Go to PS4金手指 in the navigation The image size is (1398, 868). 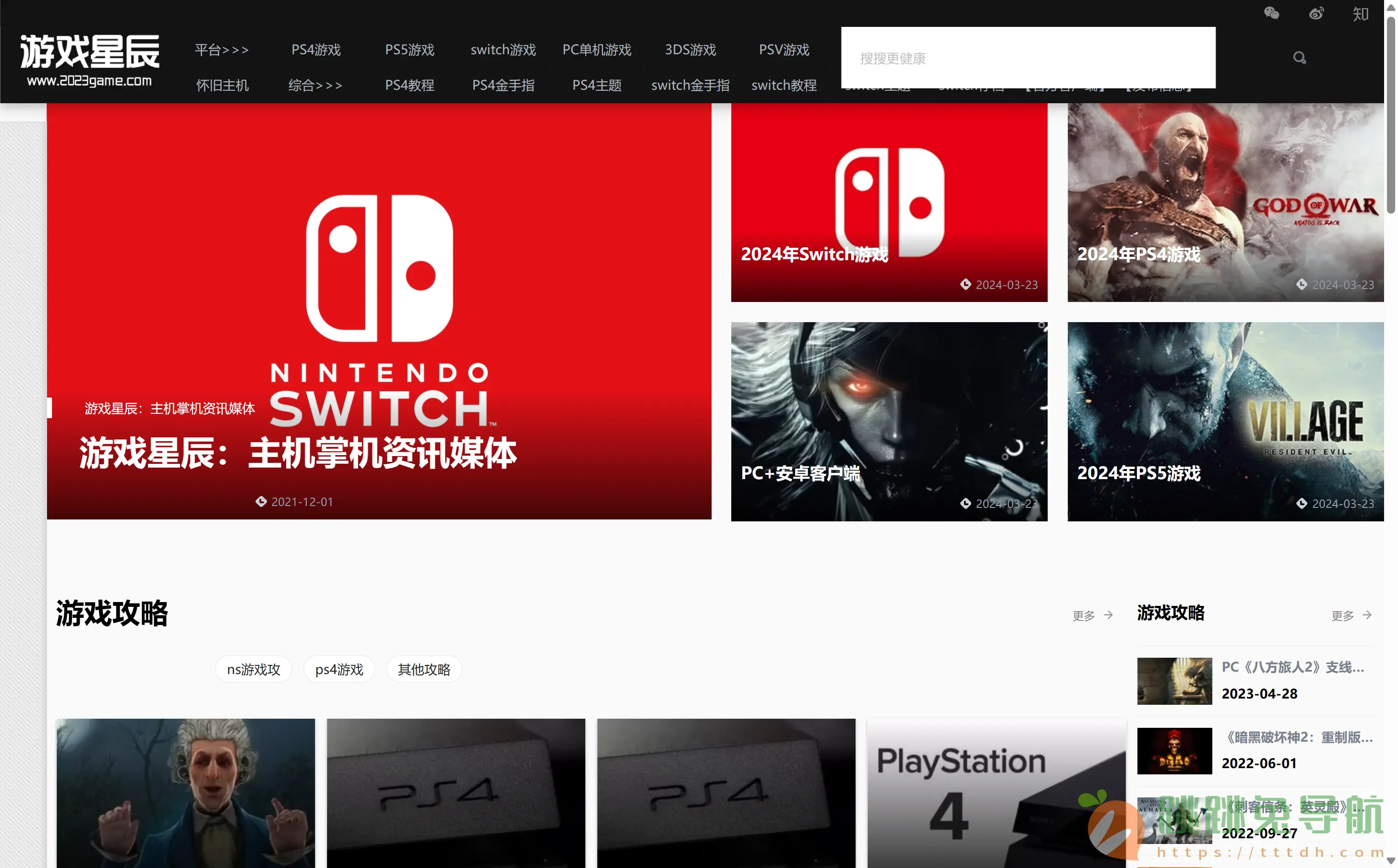tap(503, 85)
